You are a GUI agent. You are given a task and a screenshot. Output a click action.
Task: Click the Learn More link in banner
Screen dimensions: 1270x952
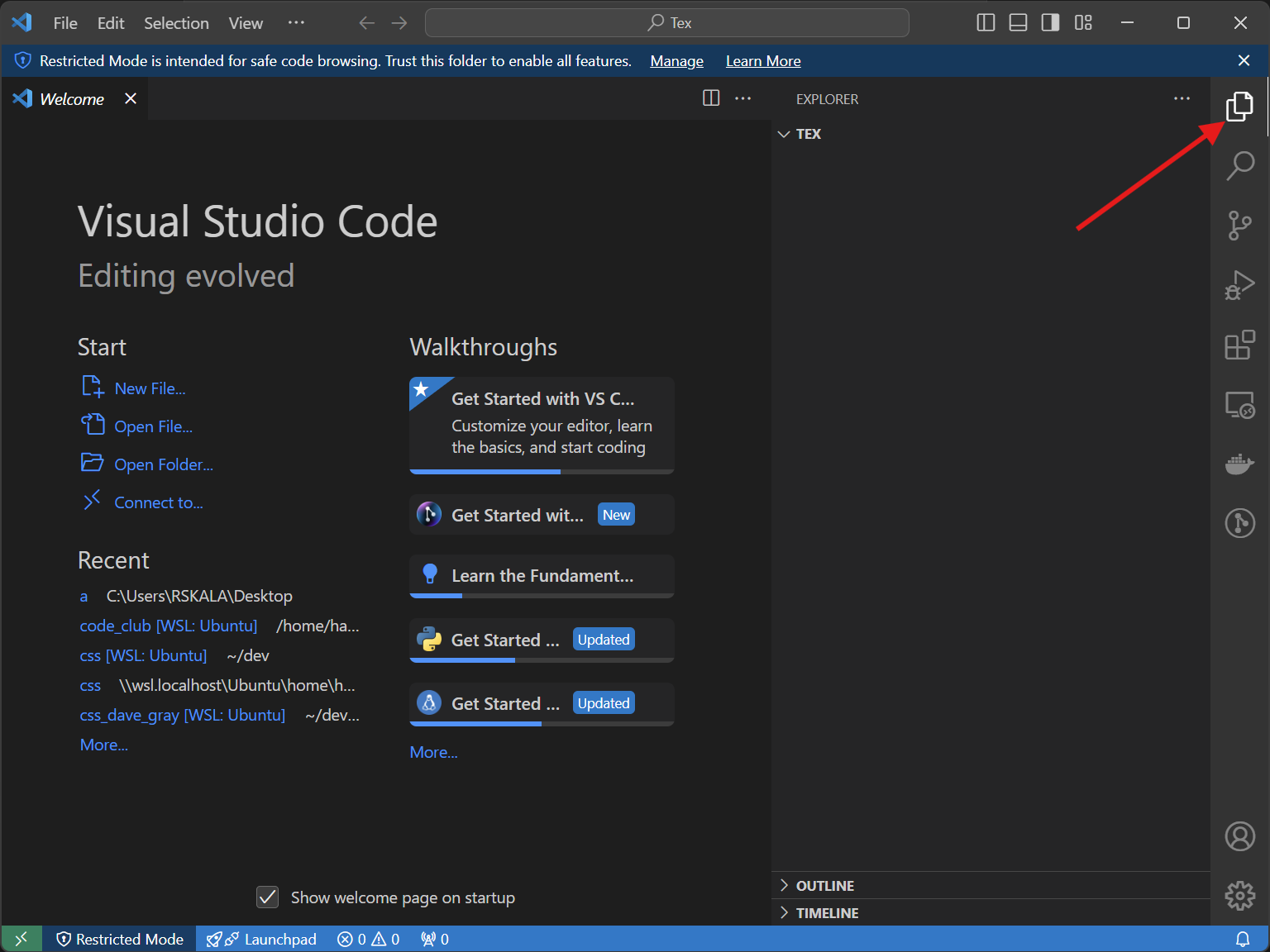pos(762,61)
